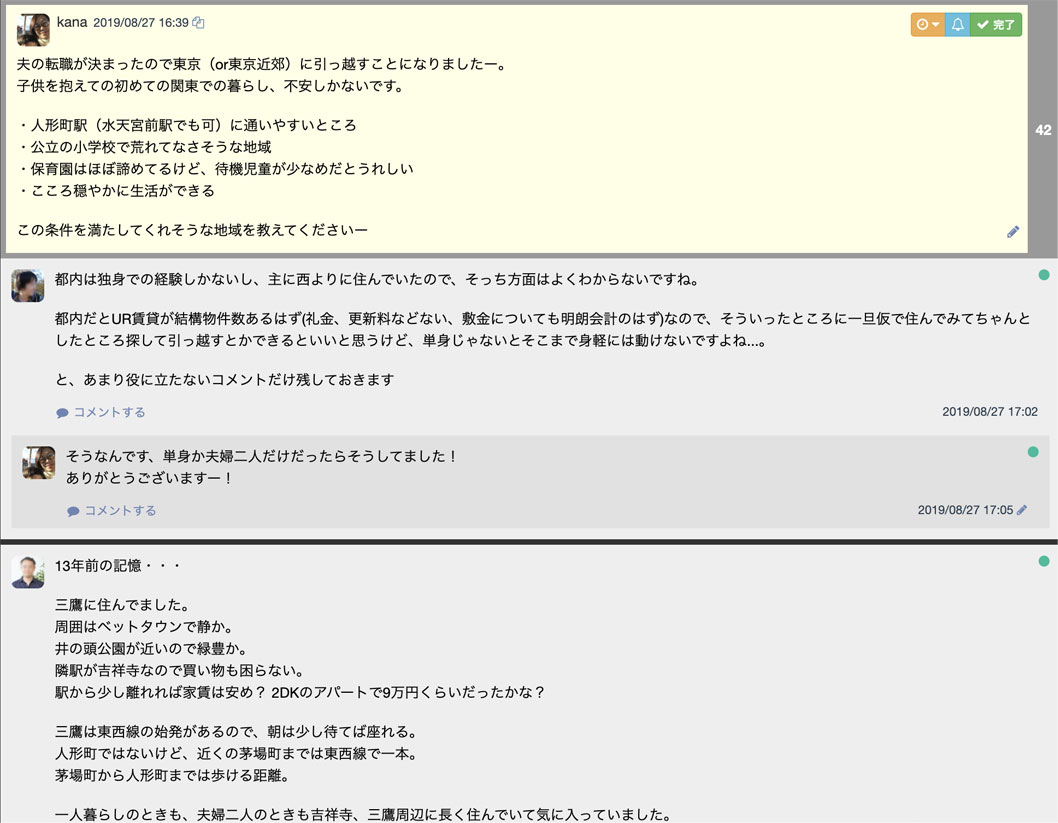Open kana's avatar on the original post
The width and height of the screenshot is (1058, 823).
33,30
